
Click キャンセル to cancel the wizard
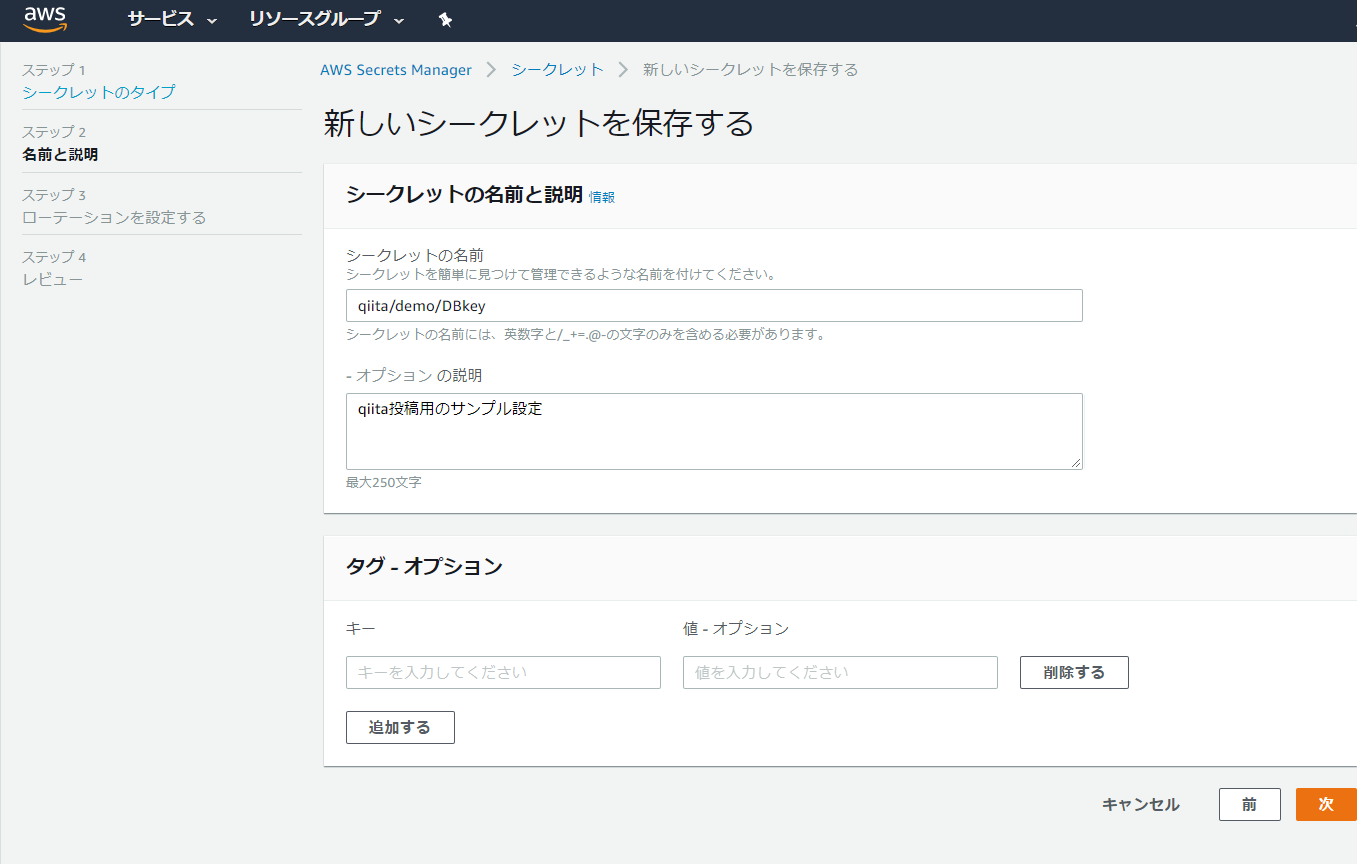coord(1140,804)
